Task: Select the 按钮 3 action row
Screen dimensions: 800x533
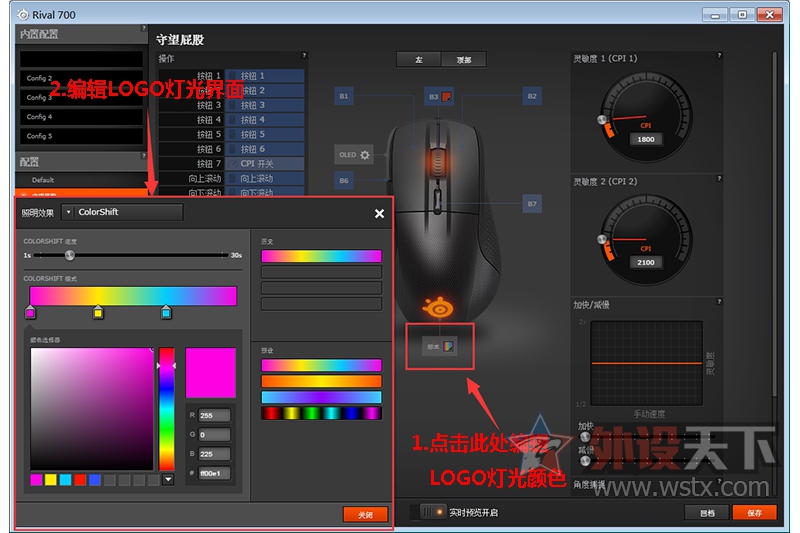Action: pos(231,105)
